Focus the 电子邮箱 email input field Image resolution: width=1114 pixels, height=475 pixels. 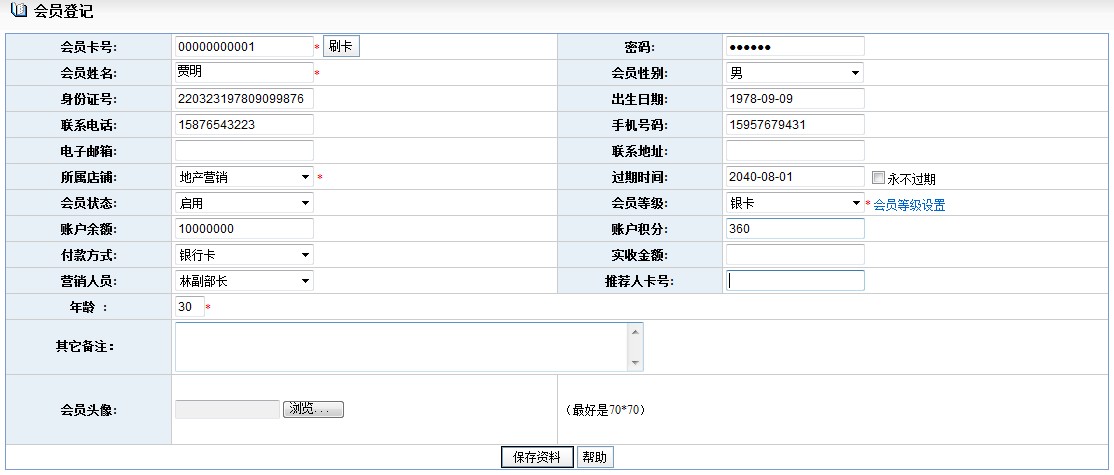pos(244,151)
